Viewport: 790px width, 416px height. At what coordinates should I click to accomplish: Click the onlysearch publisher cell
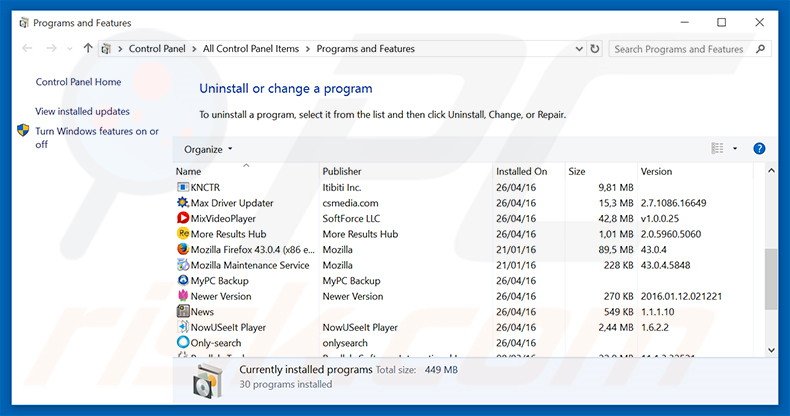point(345,343)
